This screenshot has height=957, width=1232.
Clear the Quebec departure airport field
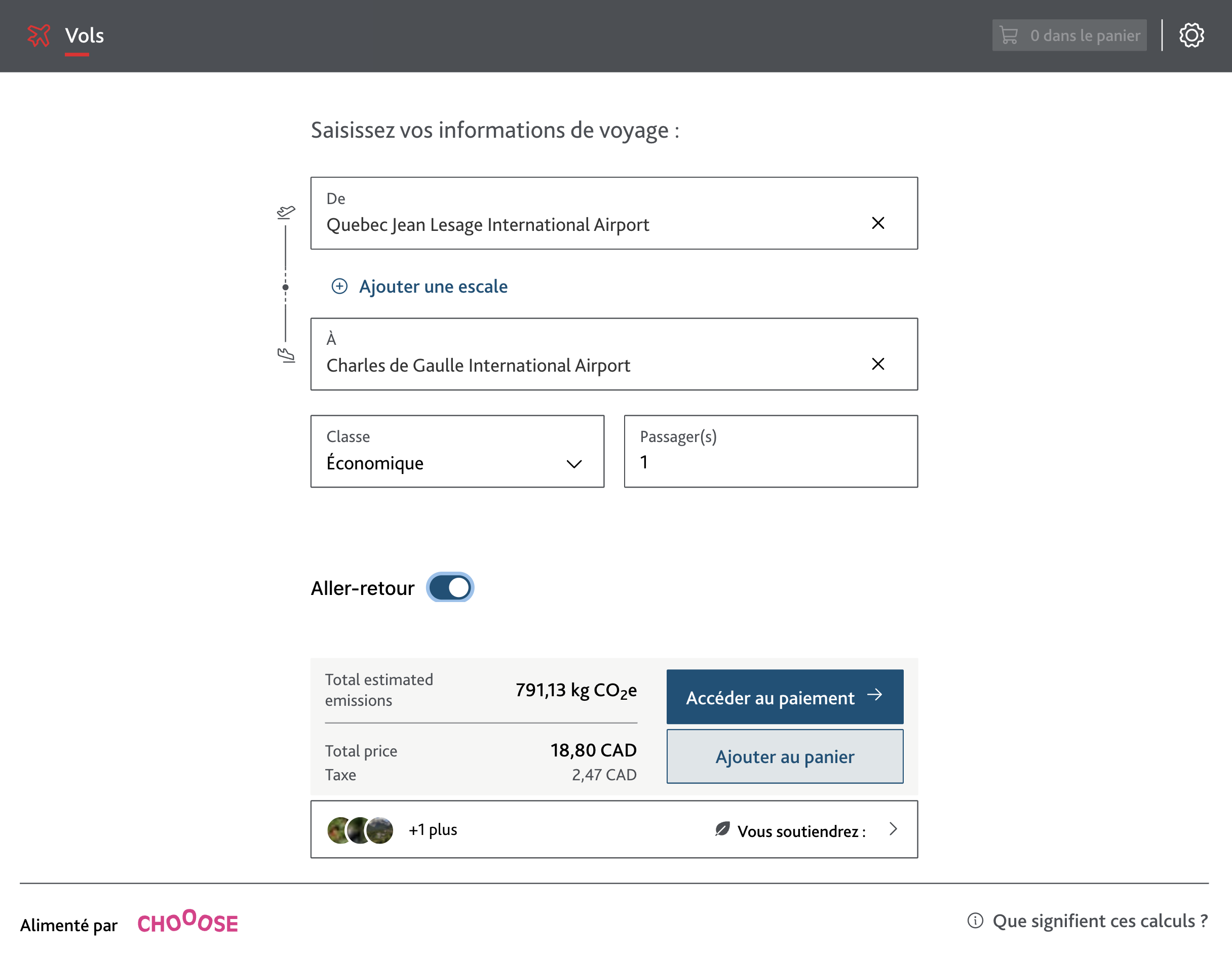877,223
